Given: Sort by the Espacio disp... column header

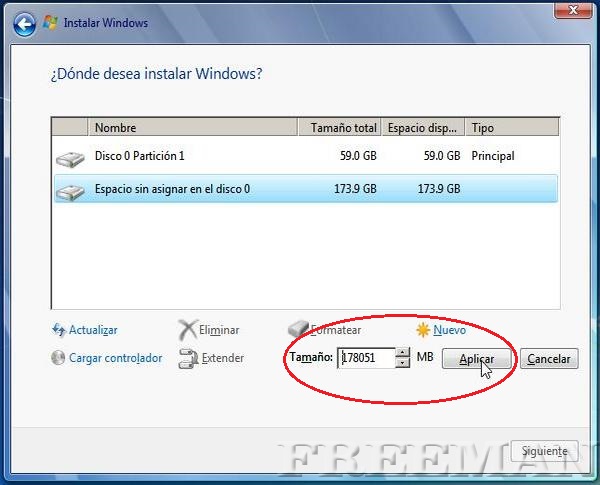Looking at the screenshot, I should pyautogui.click(x=423, y=127).
